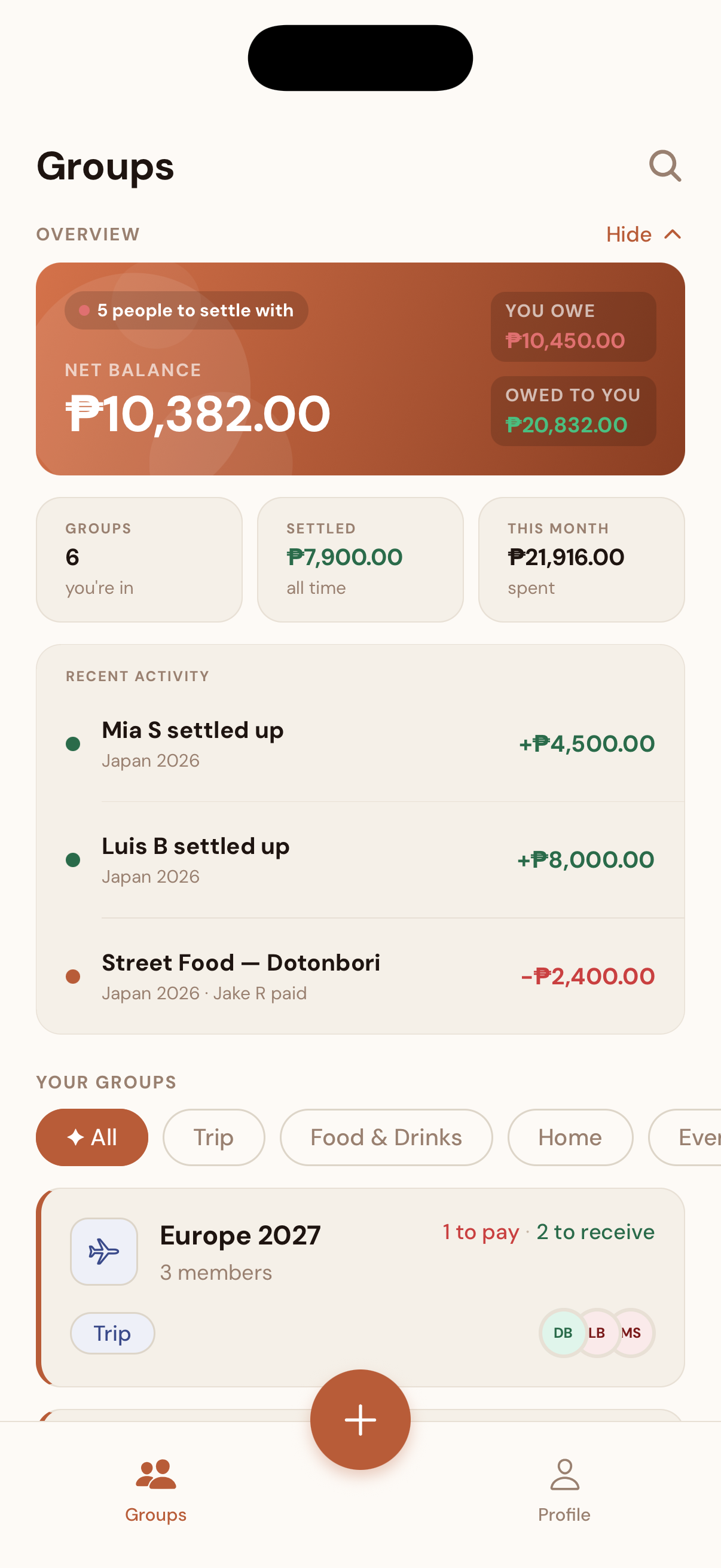This screenshot has height=1568, width=721.
Task: Open the Profile tab
Action: 564,1490
